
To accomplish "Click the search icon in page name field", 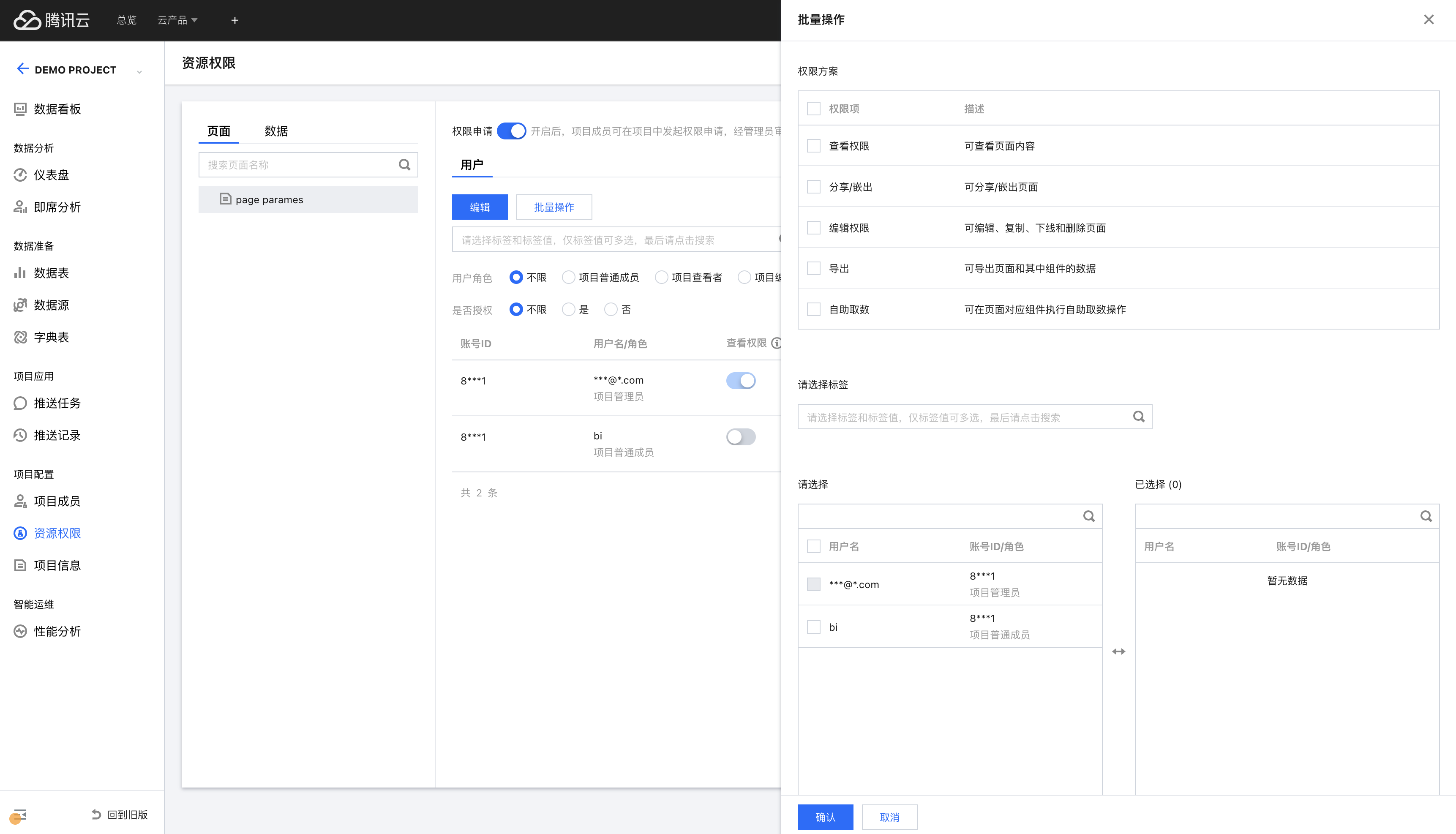I will coord(404,165).
